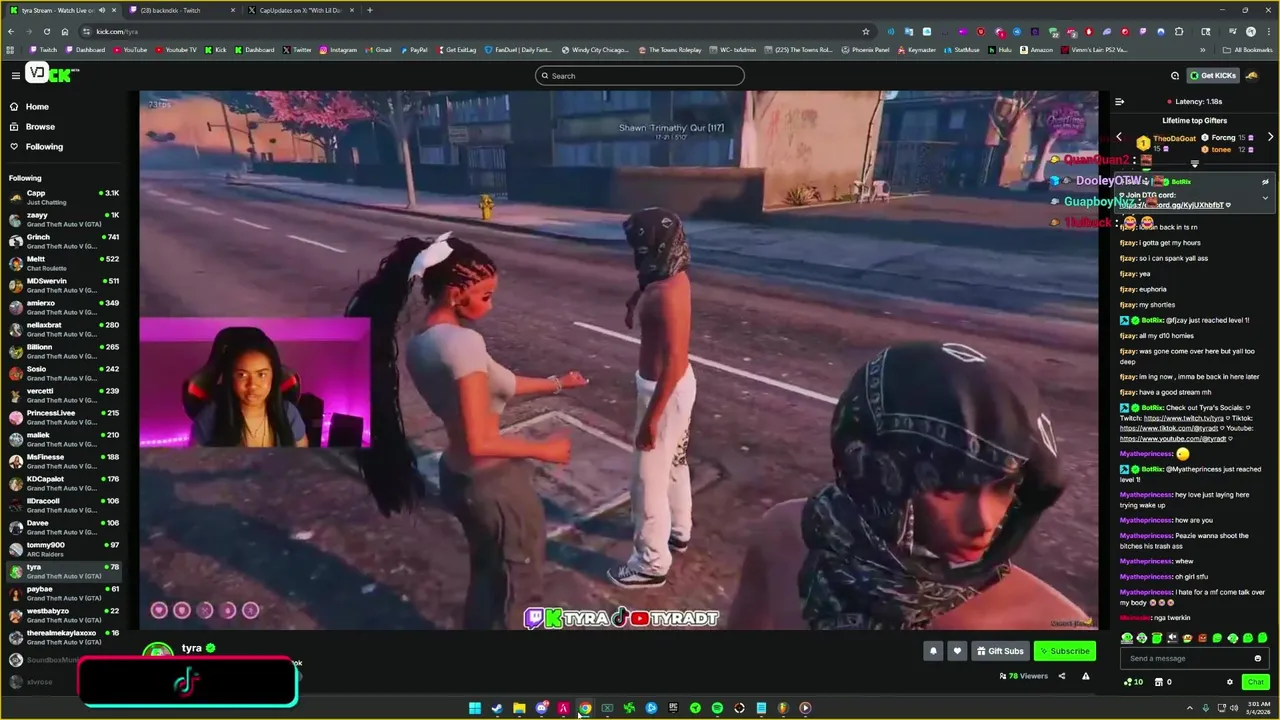Open the PayPal bookmark

413,50
